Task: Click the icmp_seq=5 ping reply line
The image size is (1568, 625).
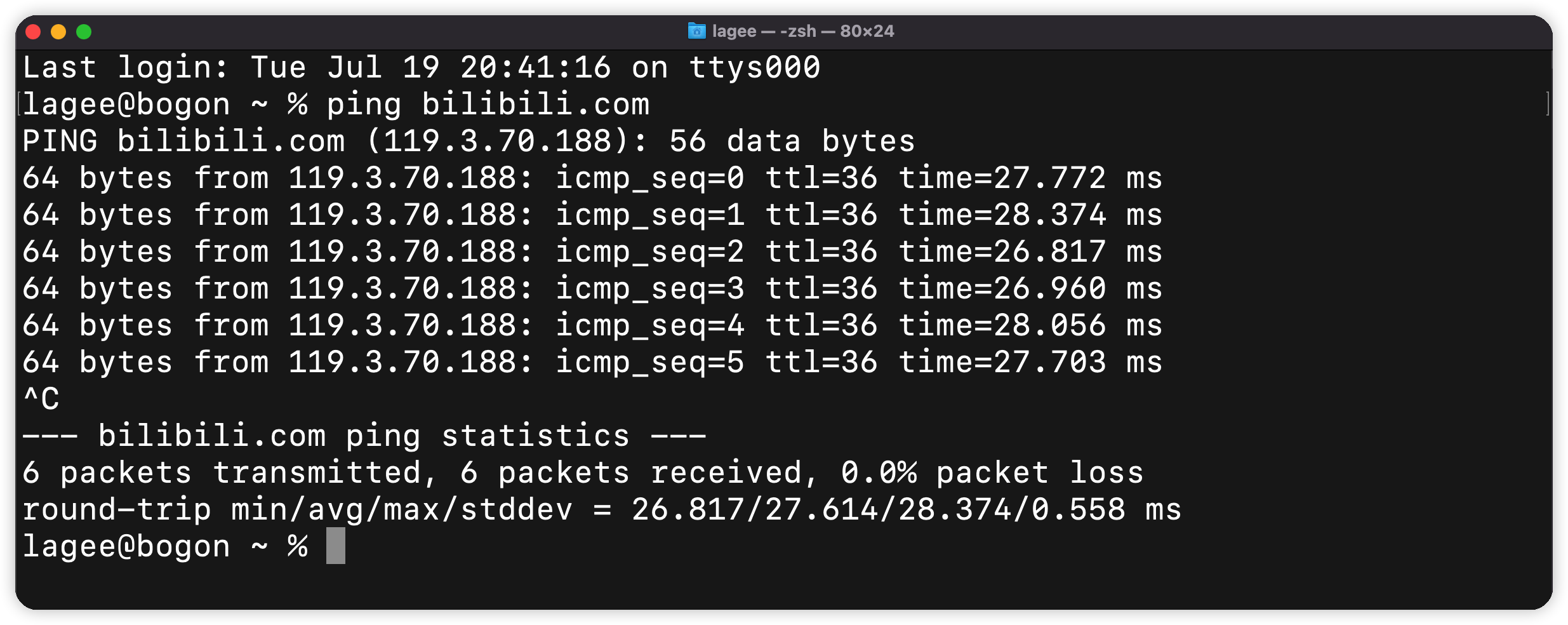Action: 592,363
